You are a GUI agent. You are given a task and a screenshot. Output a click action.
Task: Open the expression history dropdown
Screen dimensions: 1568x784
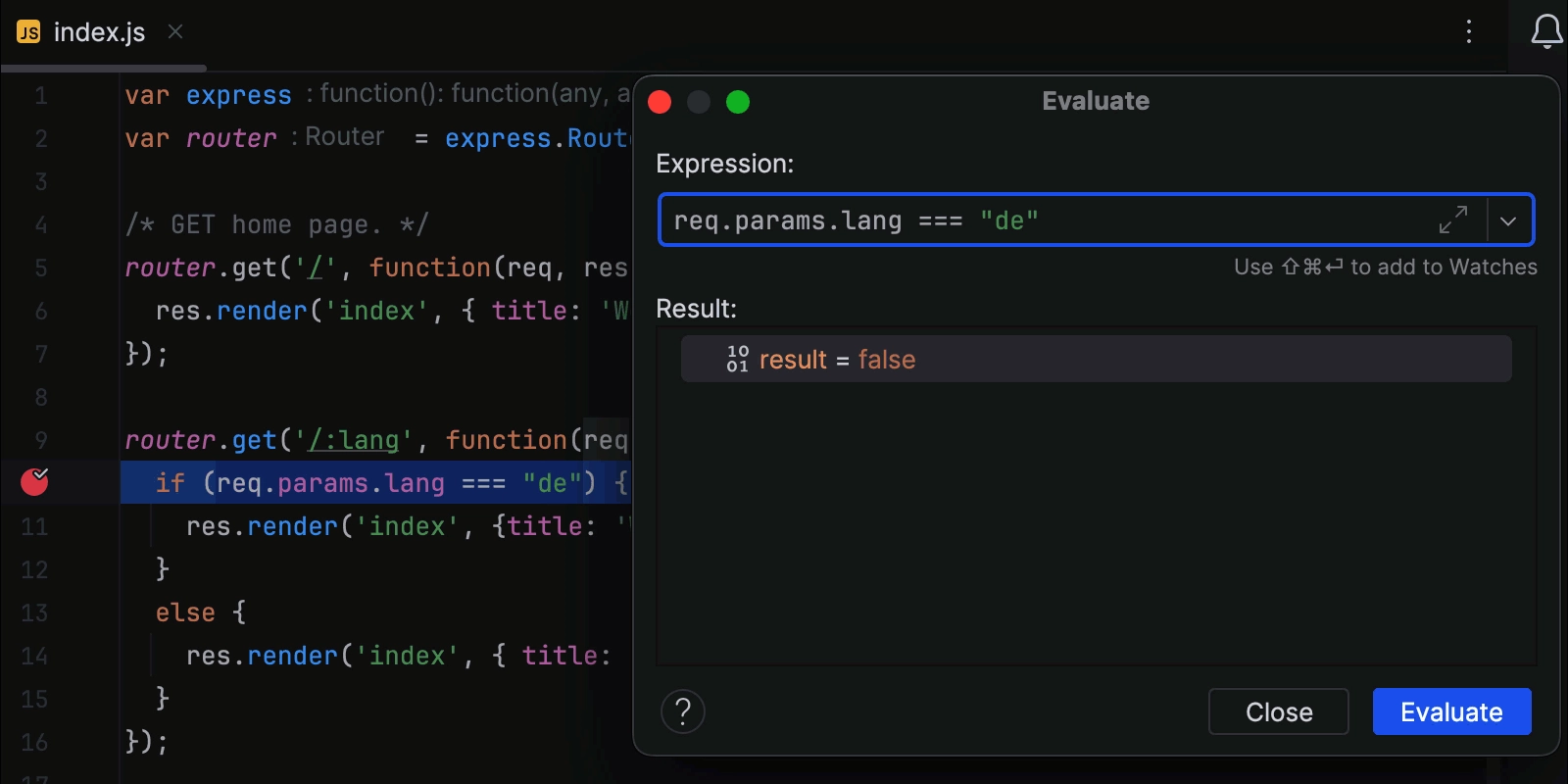(1508, 220)
